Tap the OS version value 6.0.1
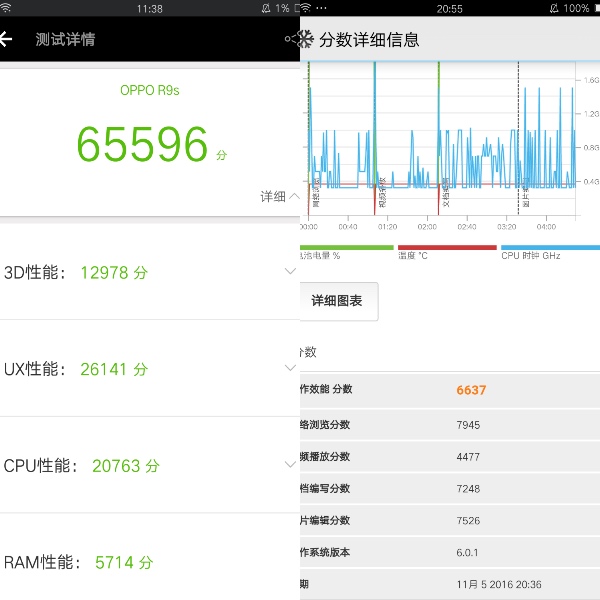600x600 pixels. [467, 553]
